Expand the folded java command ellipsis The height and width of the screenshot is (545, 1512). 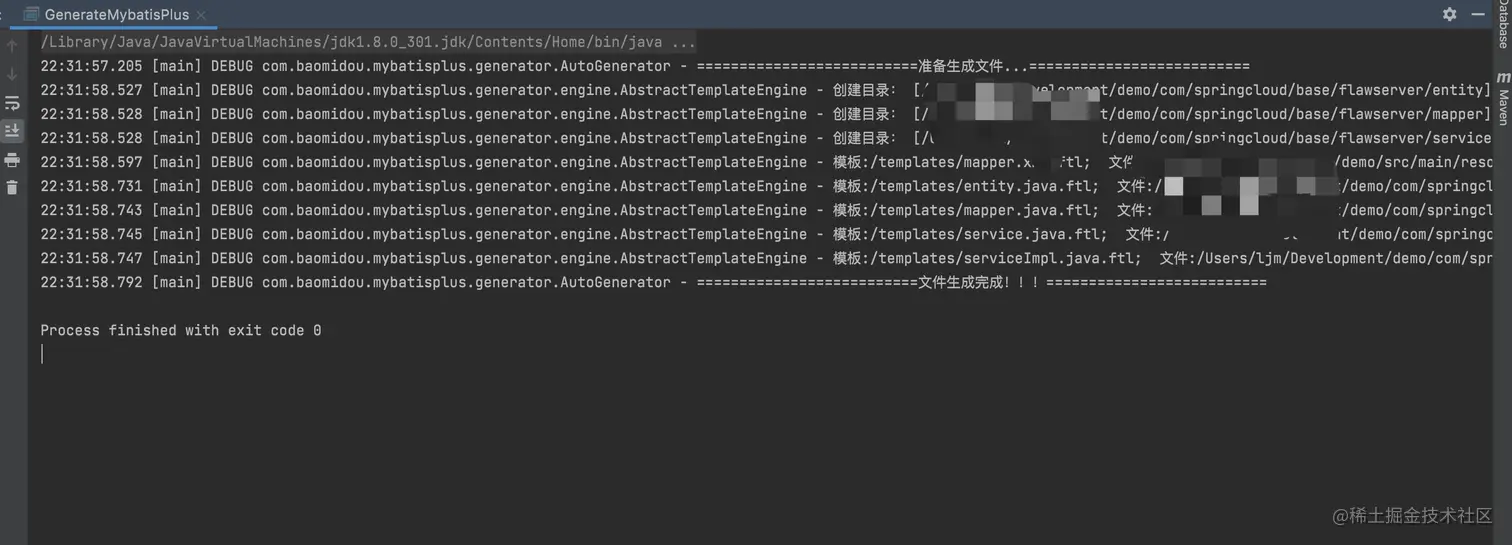[683, 43]
